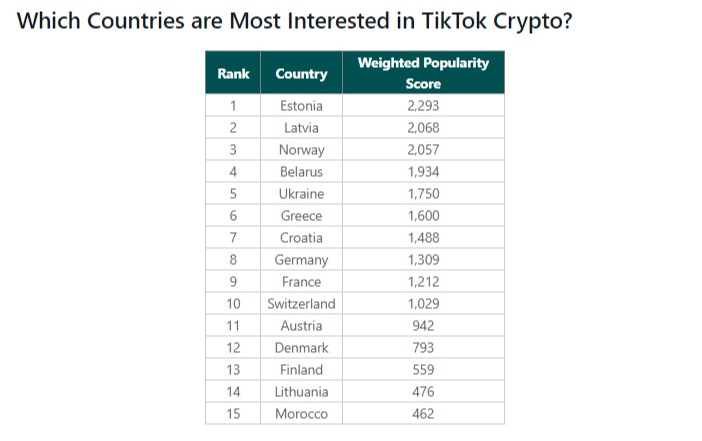Click the Weighted Popularity Score header
The height and width of the screenshot is (441, 702).
[x=423, y=73]
